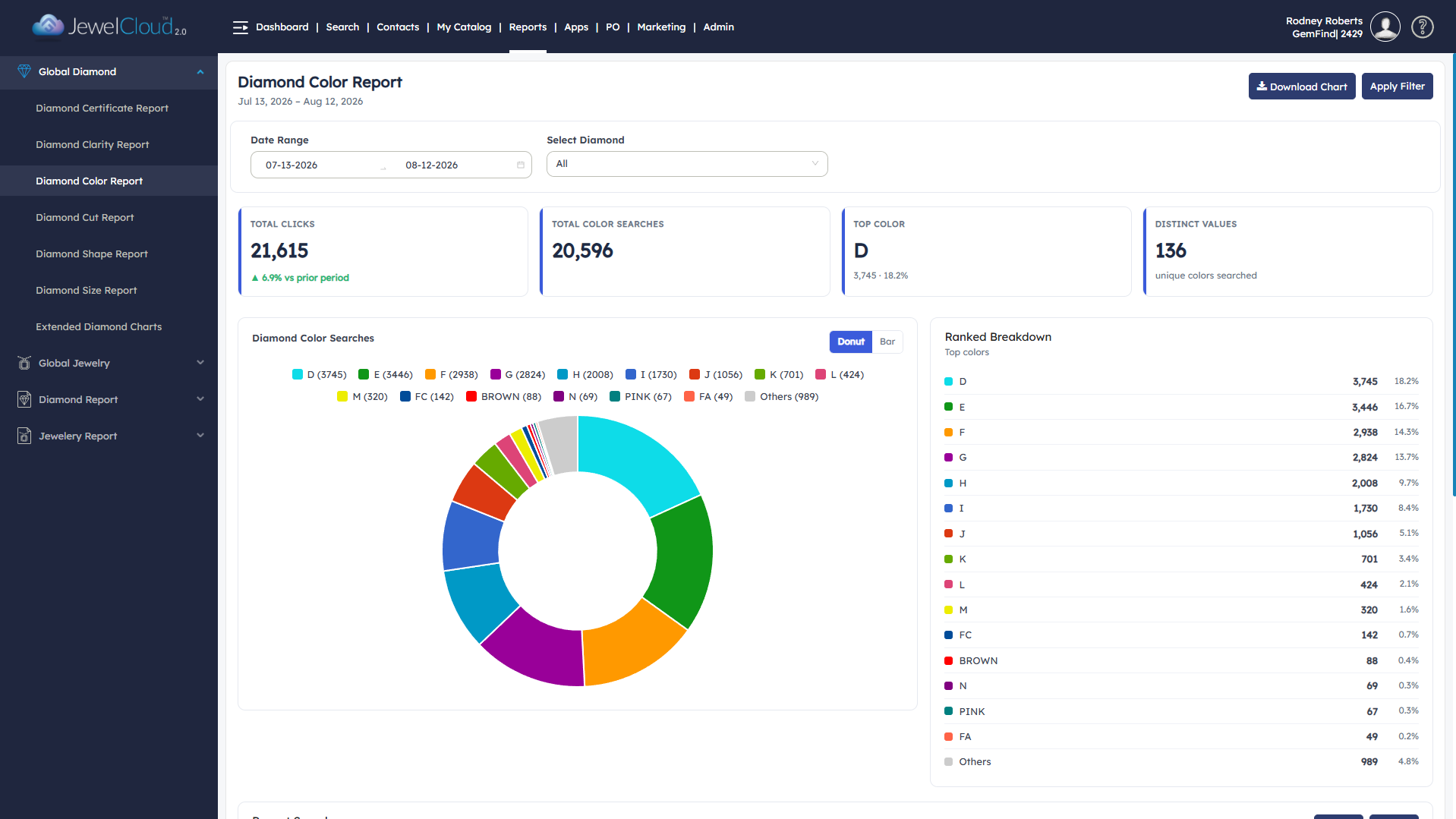
Task: Open the help question mark icon
Action: (x=1422, y=27)
